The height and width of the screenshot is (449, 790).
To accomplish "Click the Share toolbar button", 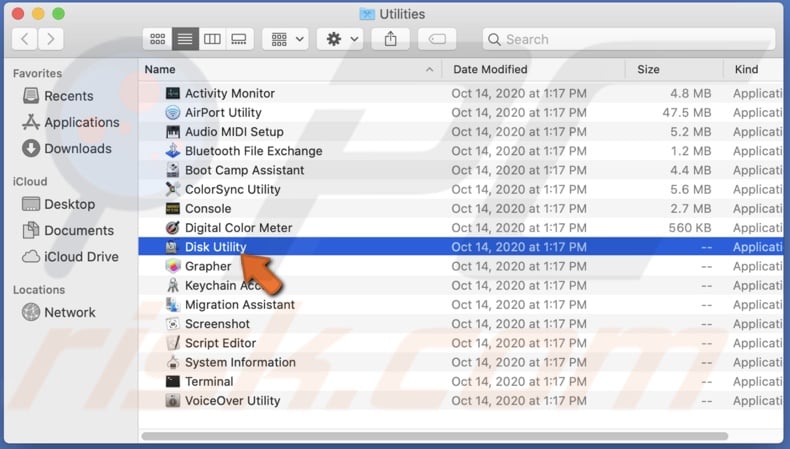I will tap(390, 39).
